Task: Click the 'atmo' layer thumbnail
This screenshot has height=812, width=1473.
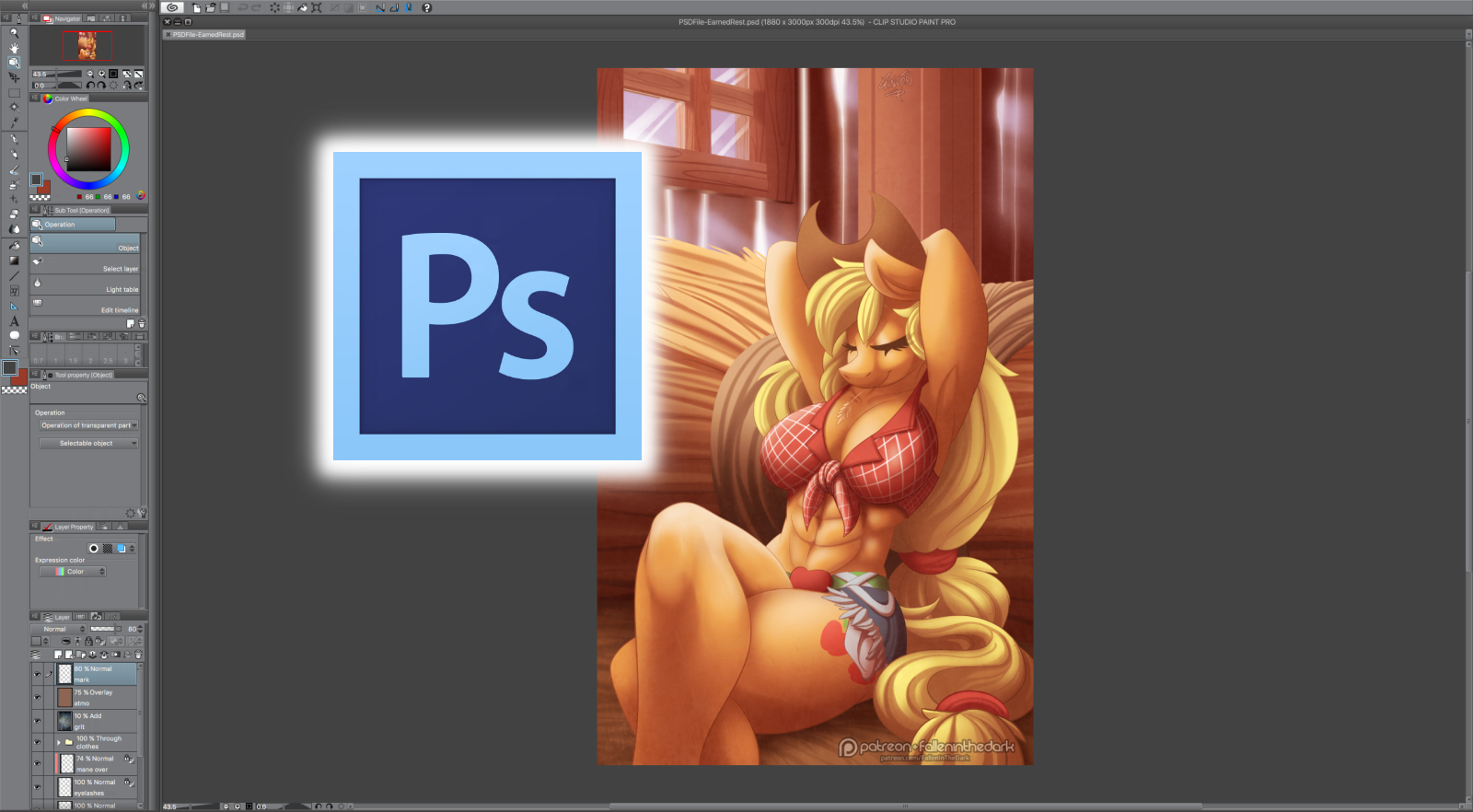Action: (64, 697)
